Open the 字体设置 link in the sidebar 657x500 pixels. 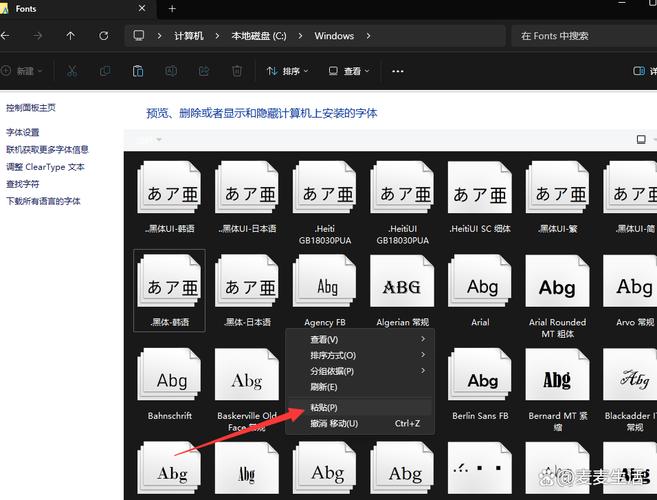click(x=23, y=132)
